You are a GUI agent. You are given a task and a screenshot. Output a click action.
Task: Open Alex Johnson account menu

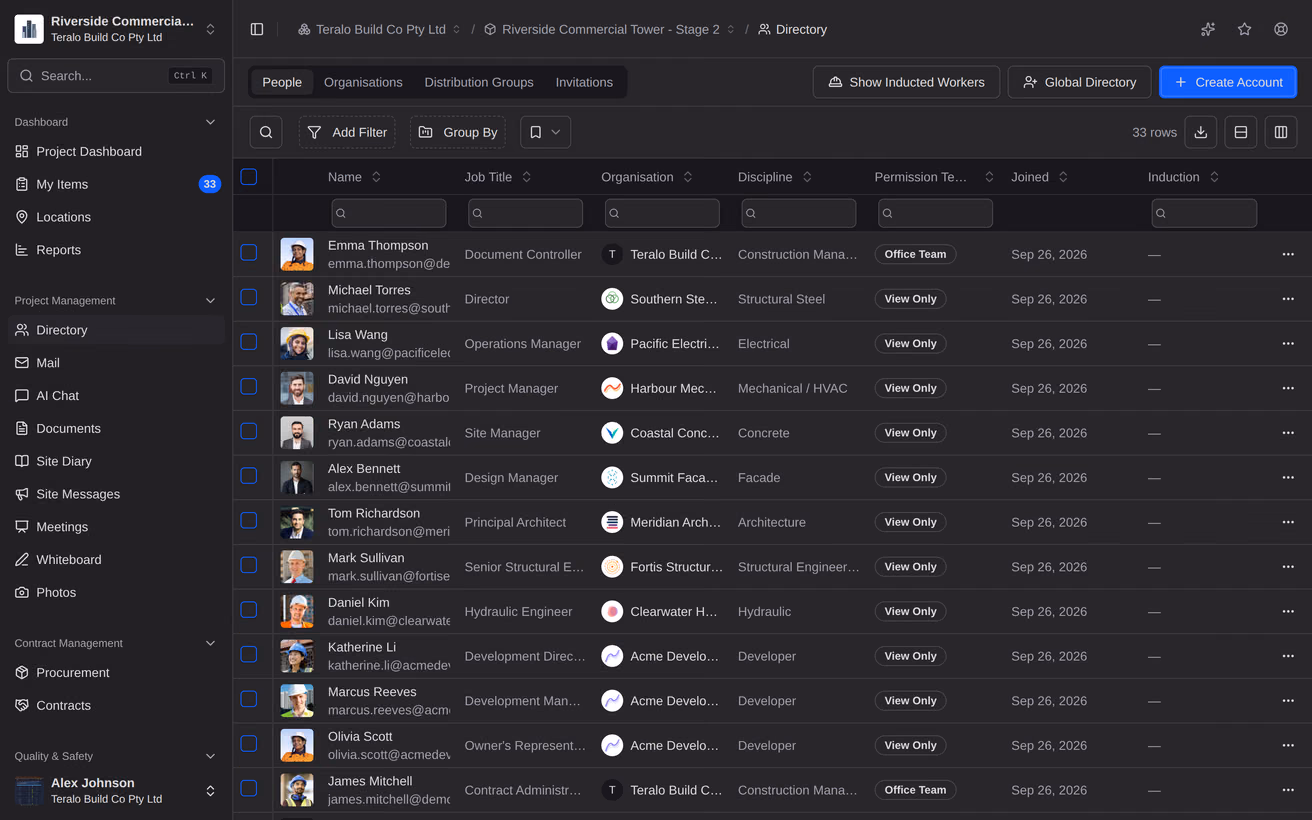116,790
